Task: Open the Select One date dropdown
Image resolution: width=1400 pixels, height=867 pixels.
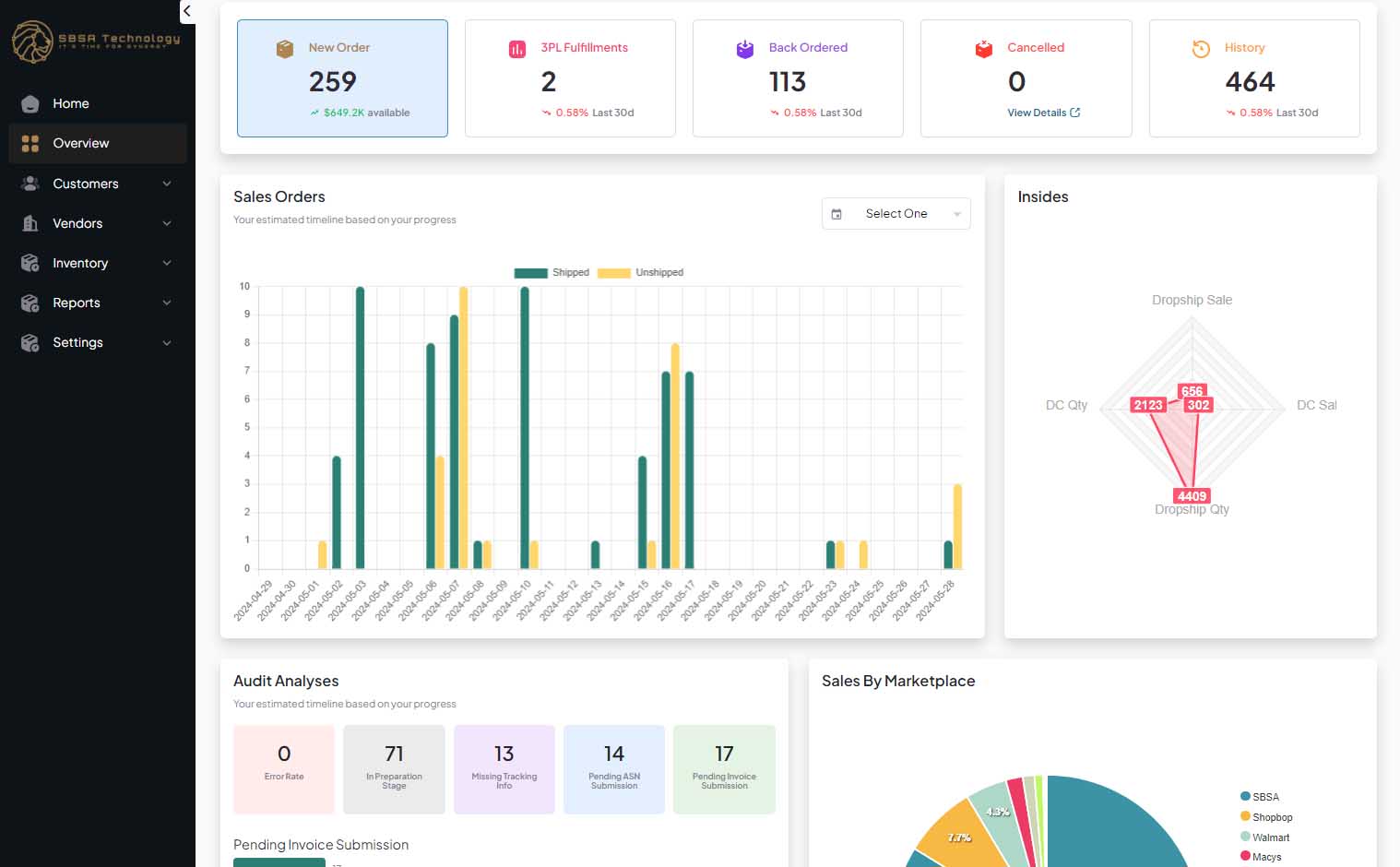Action: pyautogui.click(x=896, y=213)
